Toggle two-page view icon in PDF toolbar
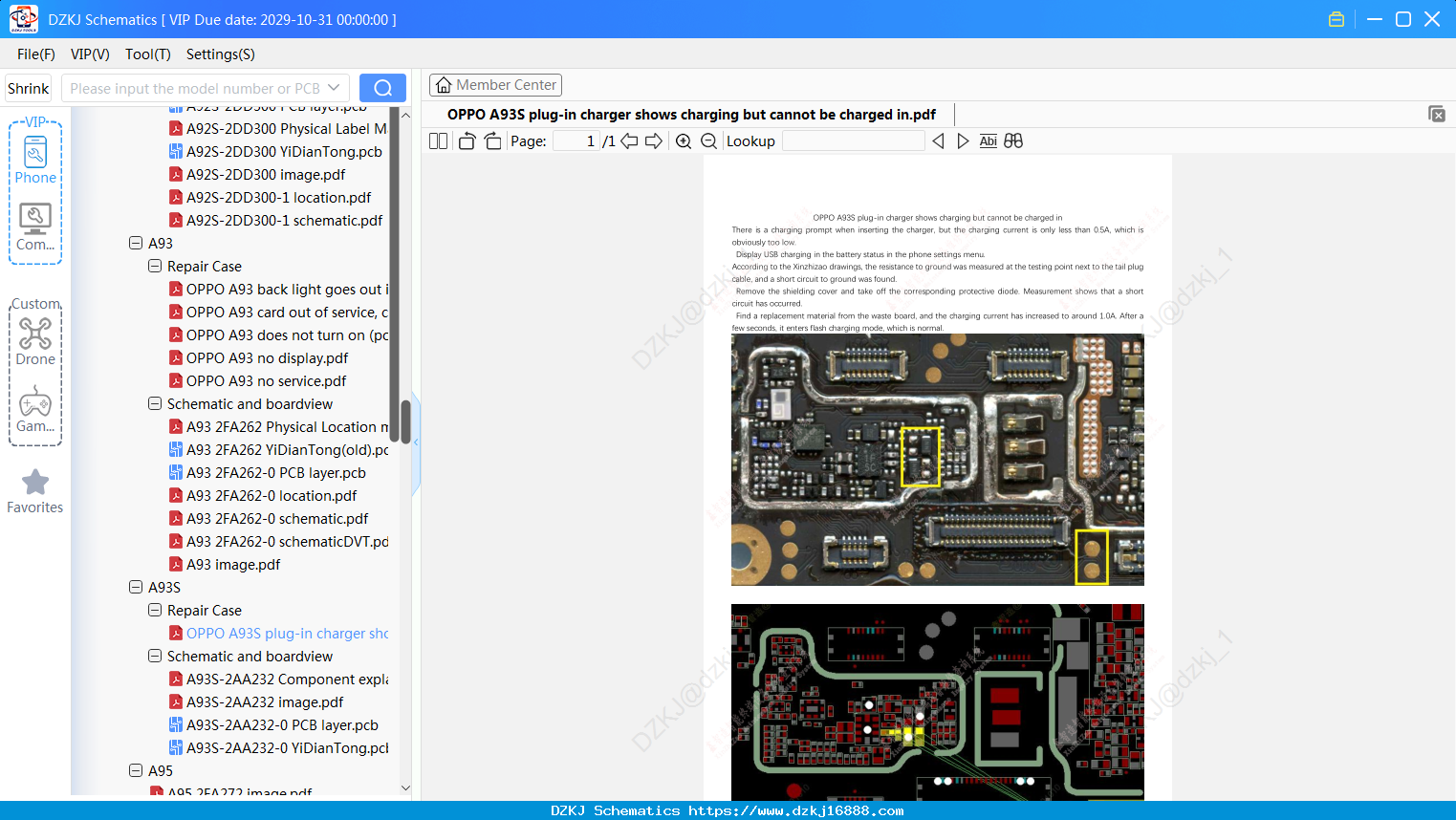 [x=438, y=140]
